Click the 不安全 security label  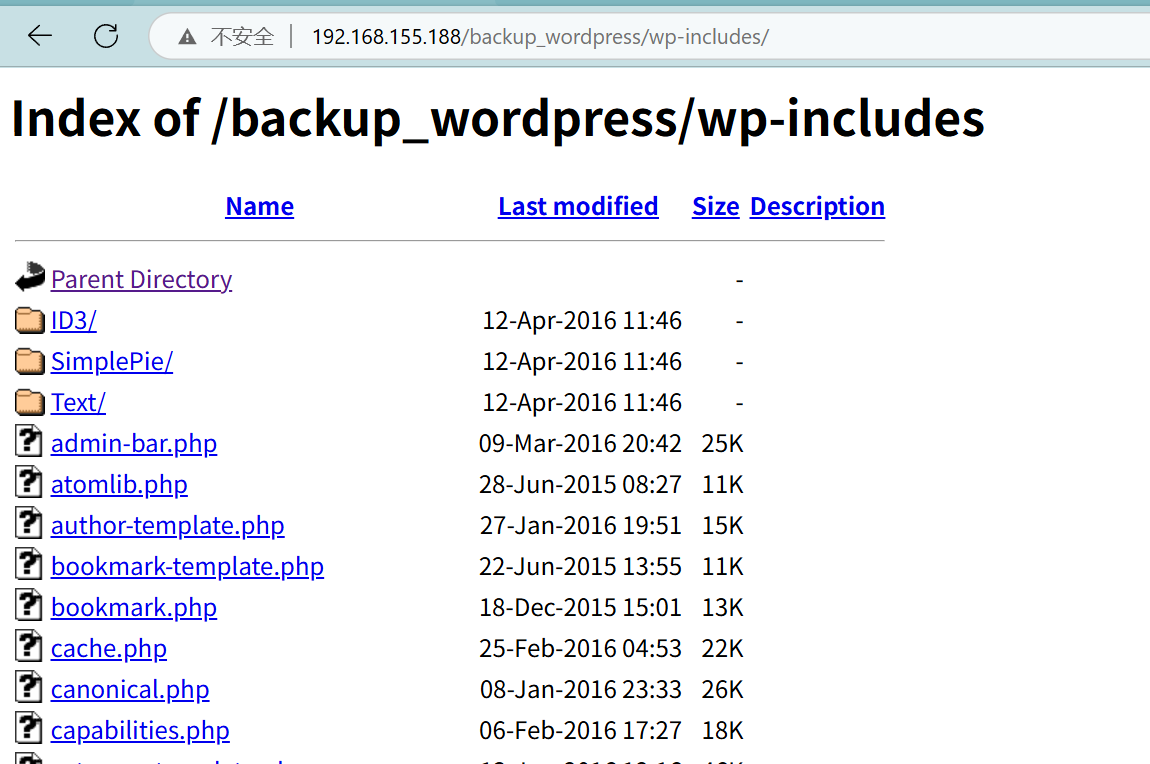242,37
